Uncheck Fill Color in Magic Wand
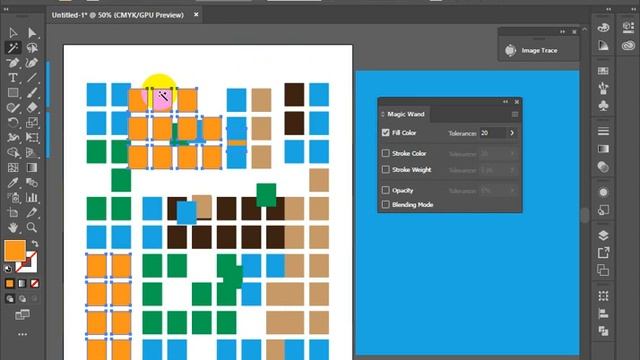The width and height of the screenshot is (640, 360). (385, 133)
